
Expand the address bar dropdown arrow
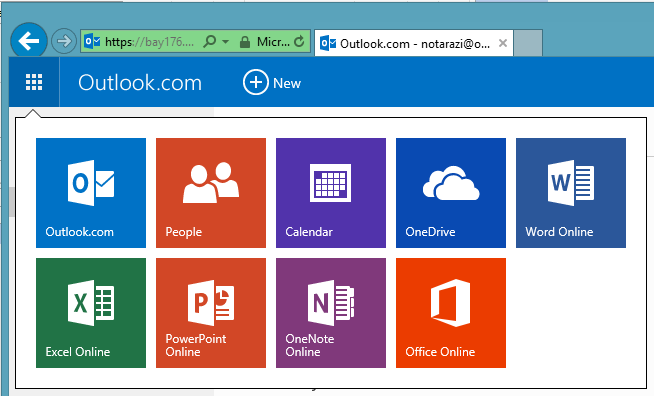pyautogui.click(x=226, y=41)
